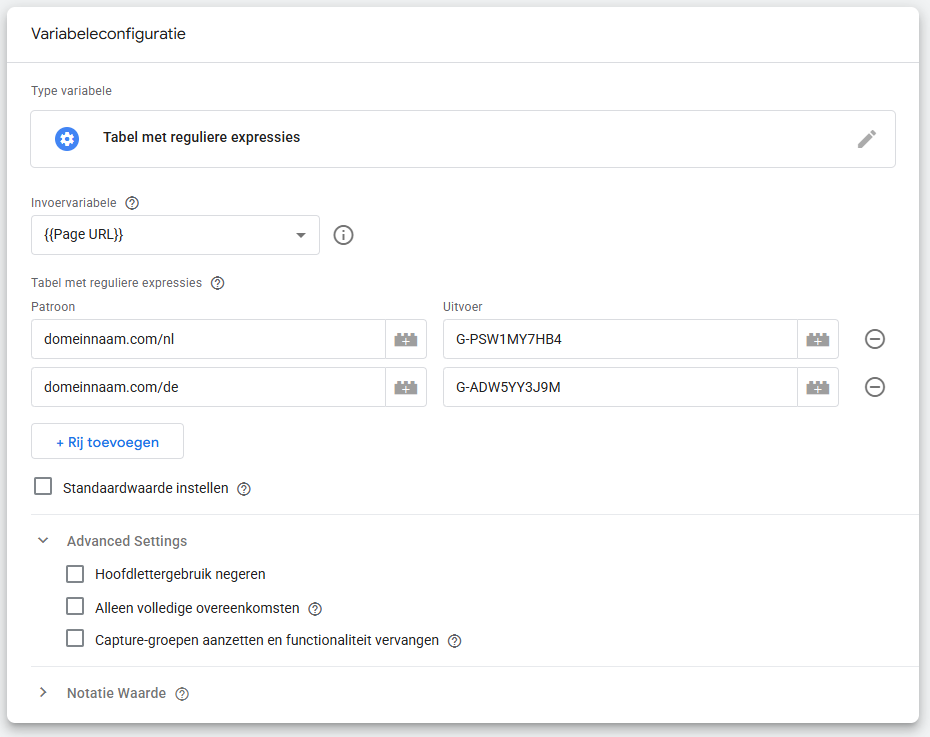930x737 pixels.
Task: Toggle Capture-groepen aanzetten checkbox
Action: coord(75,639)
